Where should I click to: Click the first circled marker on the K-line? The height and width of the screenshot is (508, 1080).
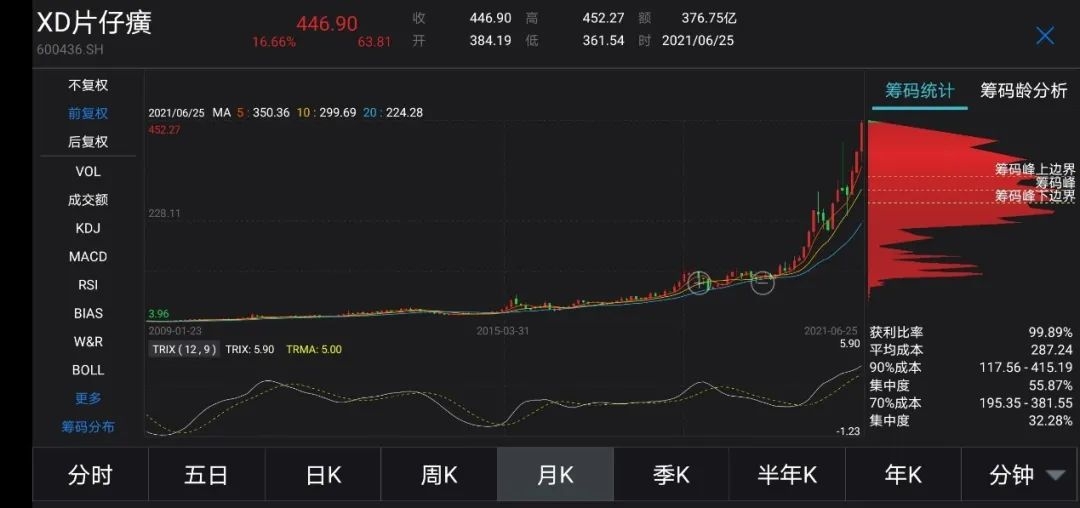tap(699, 283)
